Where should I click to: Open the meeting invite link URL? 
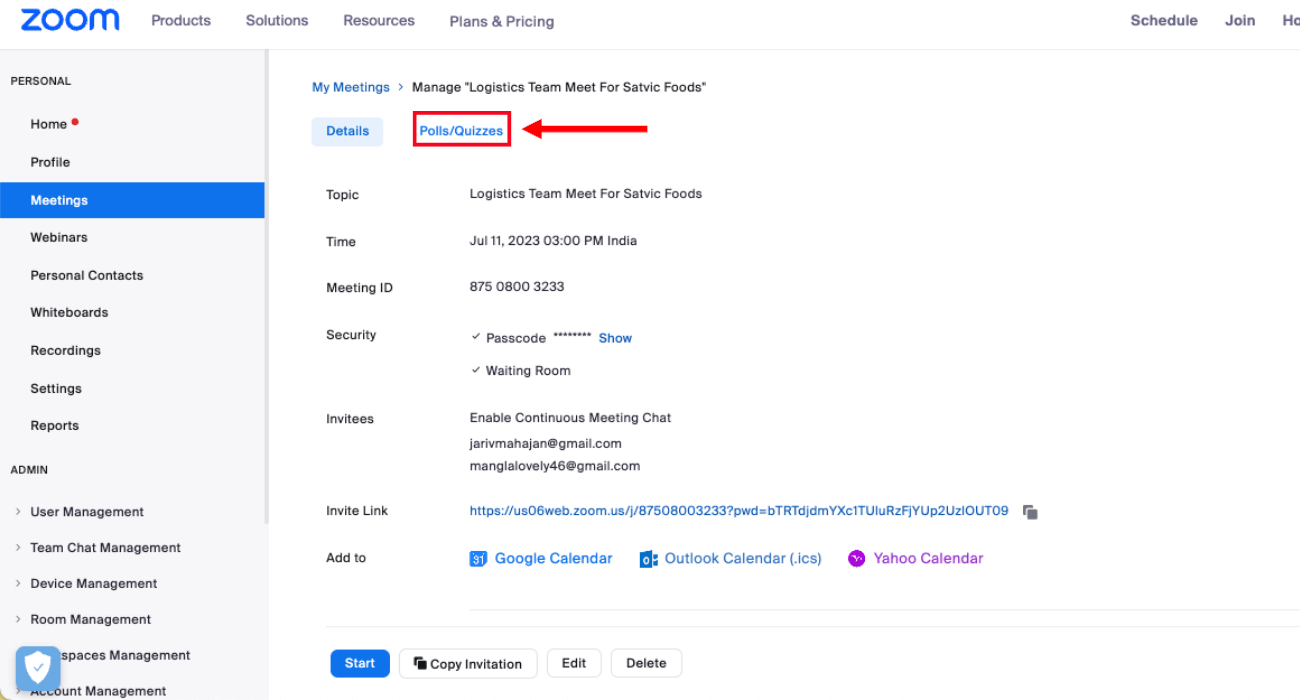click(x=739, y=511)
